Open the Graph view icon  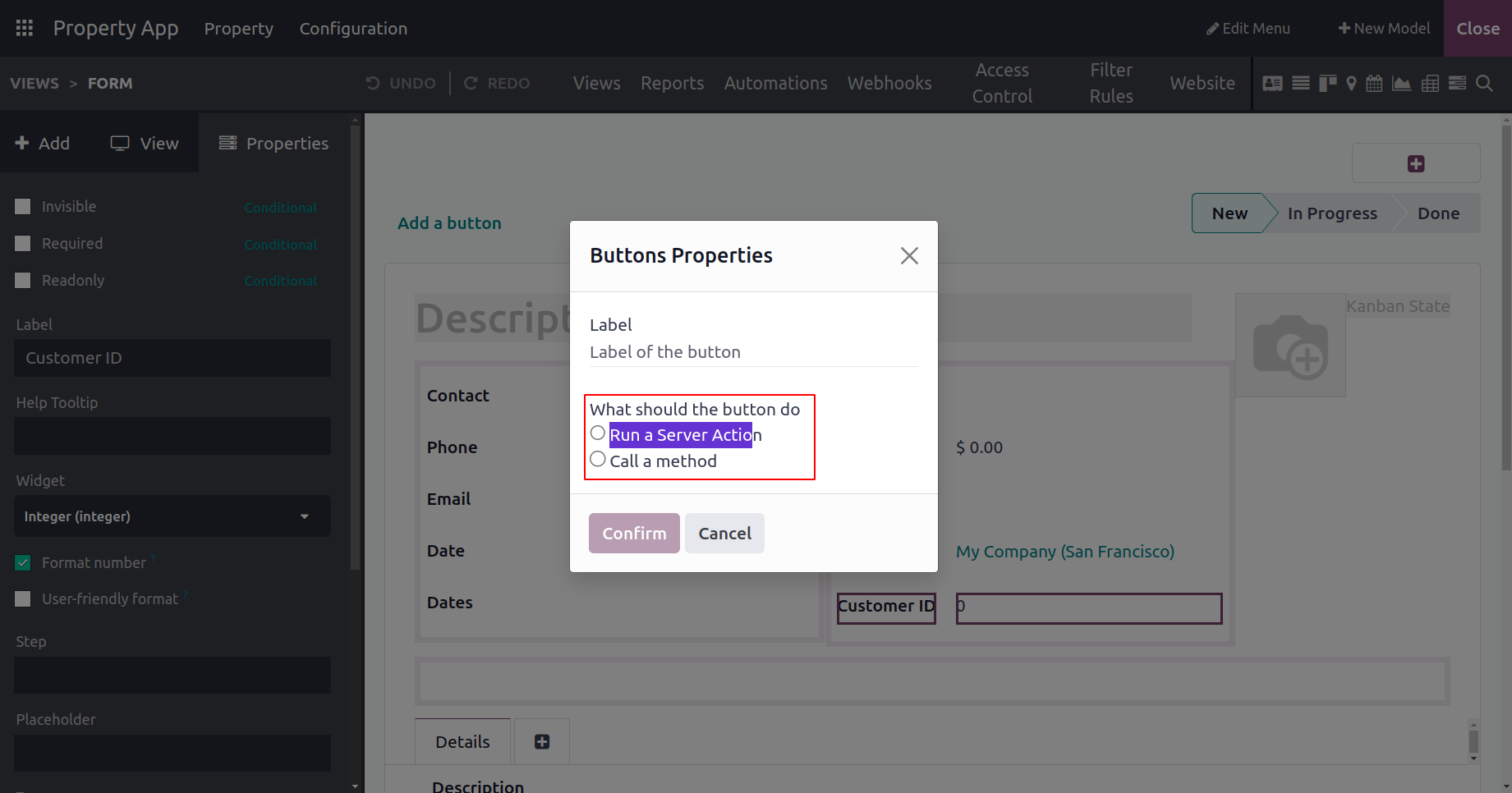(x=1402, y=83)
